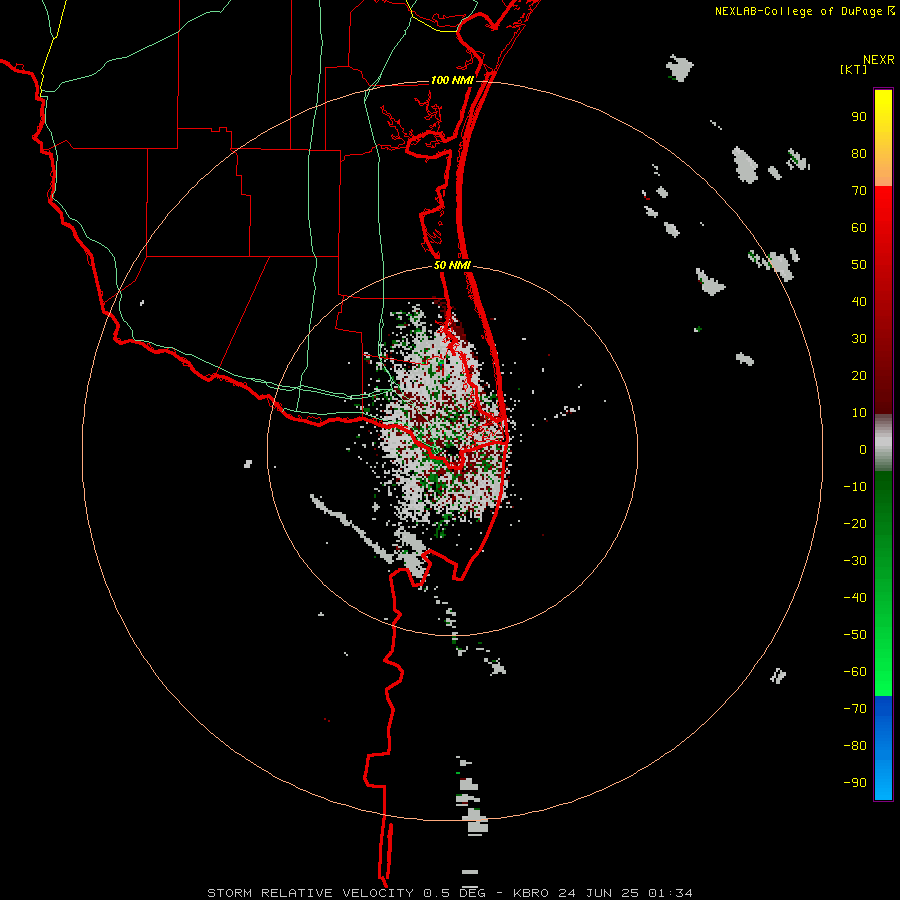Click the -30 scale label
Image resolution: width=900 pixels, height=900 pixels.
pos(855,561)
